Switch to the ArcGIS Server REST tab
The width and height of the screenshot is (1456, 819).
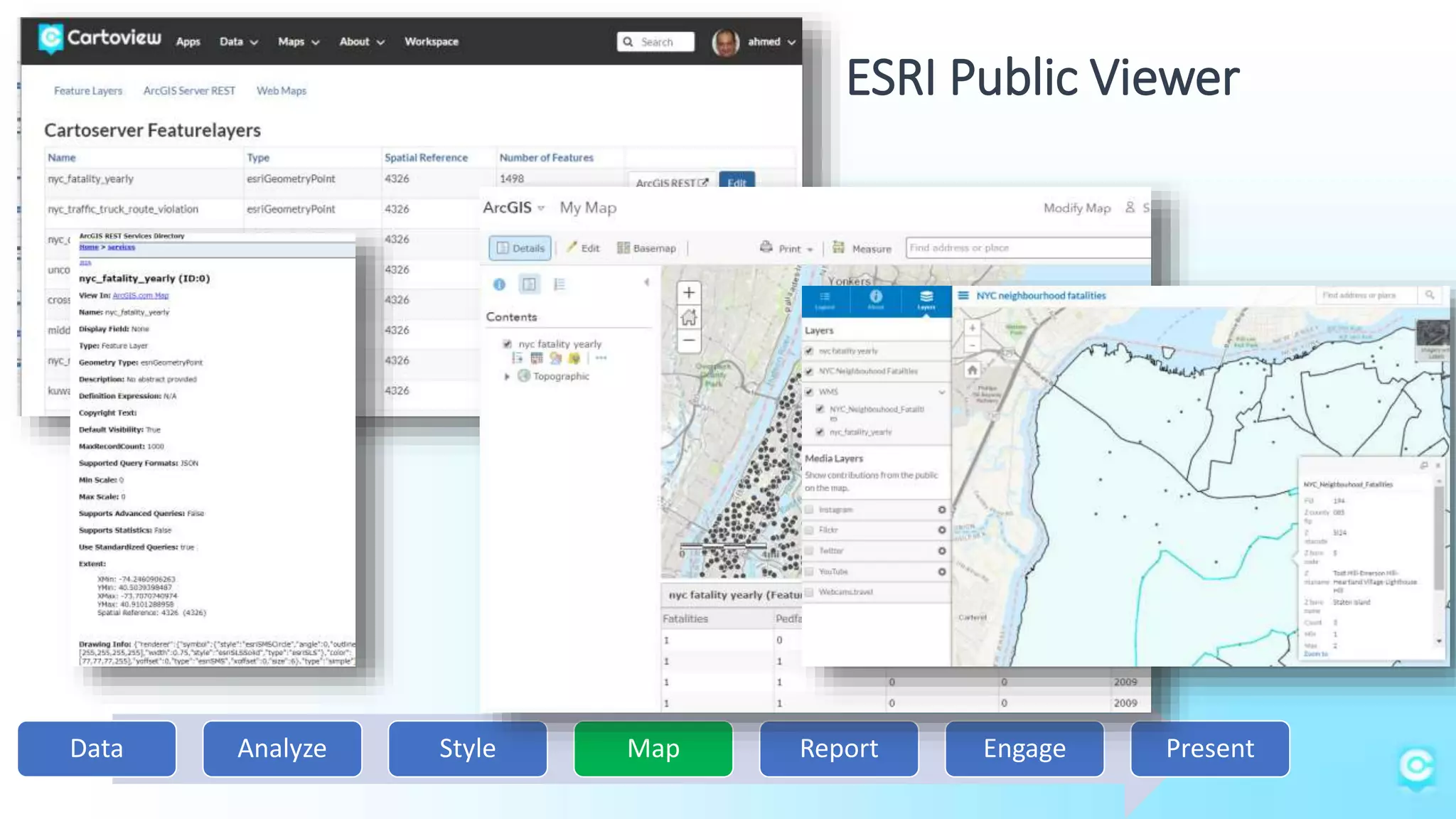(189, 91)
